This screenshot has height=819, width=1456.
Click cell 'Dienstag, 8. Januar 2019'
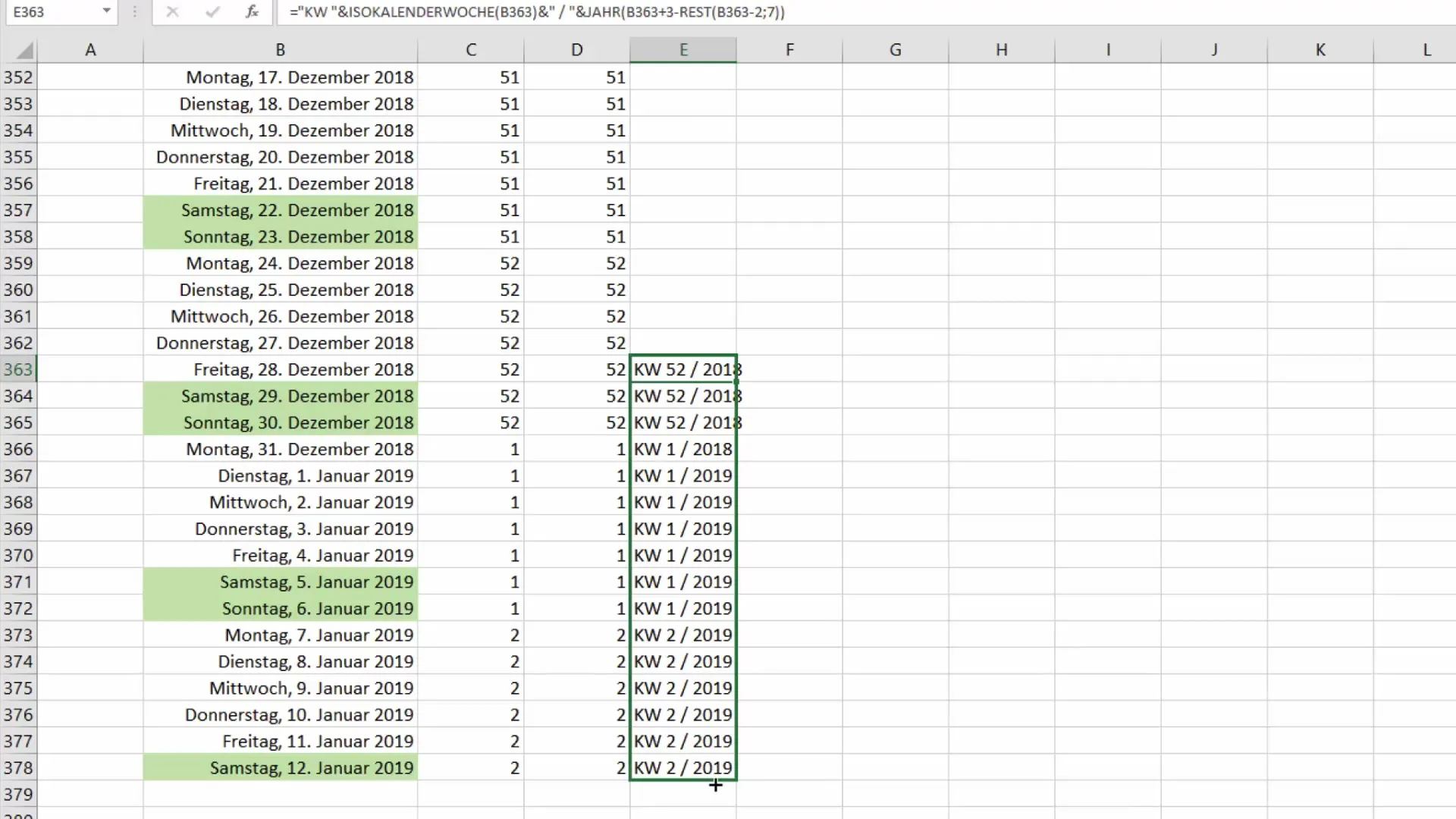pyautogui.click(x=281, y=661)
